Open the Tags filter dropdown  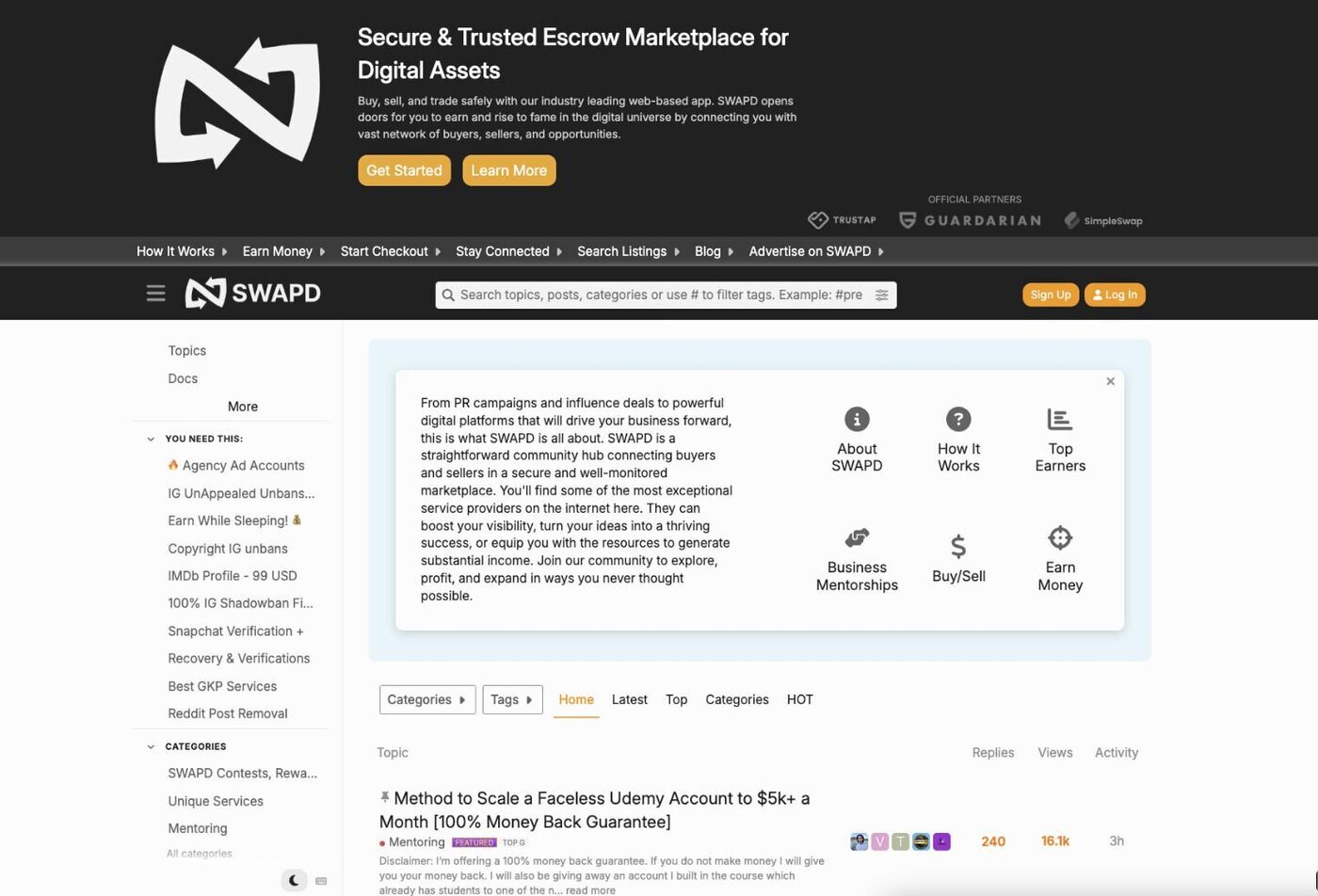coord(512,699)
